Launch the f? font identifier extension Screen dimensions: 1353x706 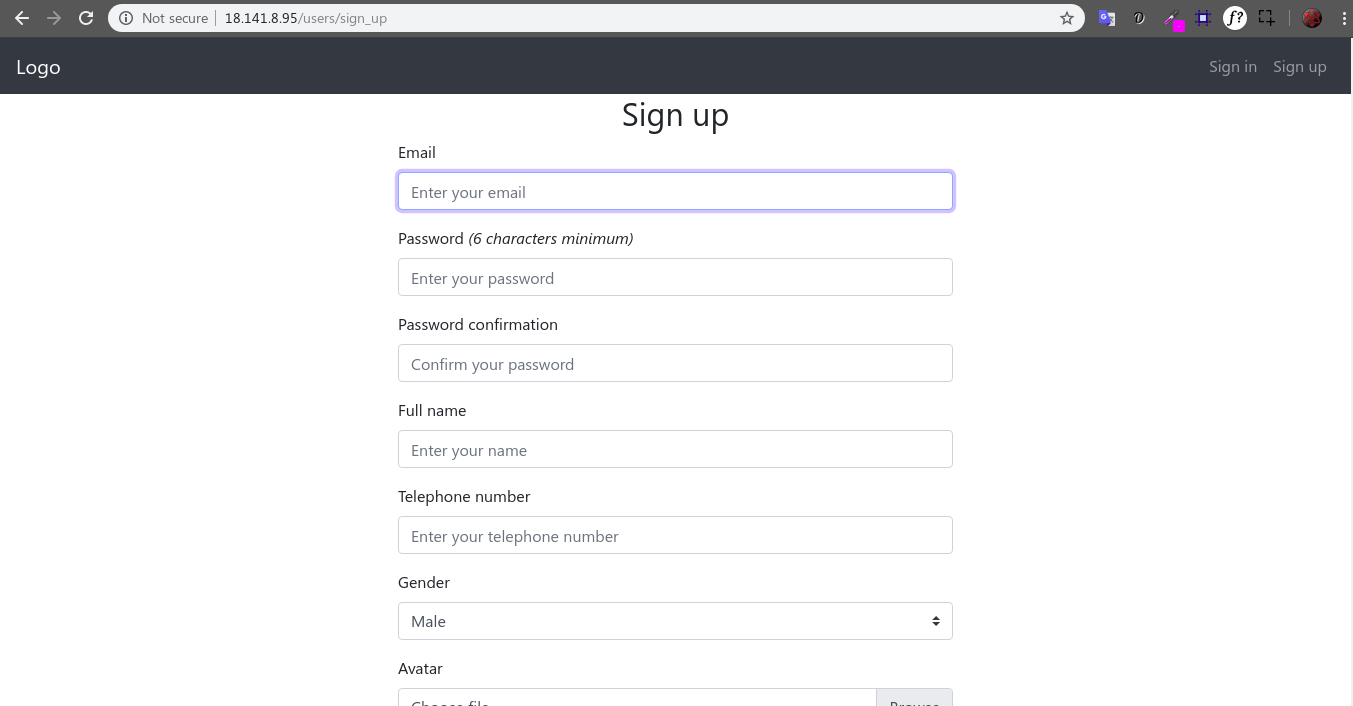tap(1235, 18)
